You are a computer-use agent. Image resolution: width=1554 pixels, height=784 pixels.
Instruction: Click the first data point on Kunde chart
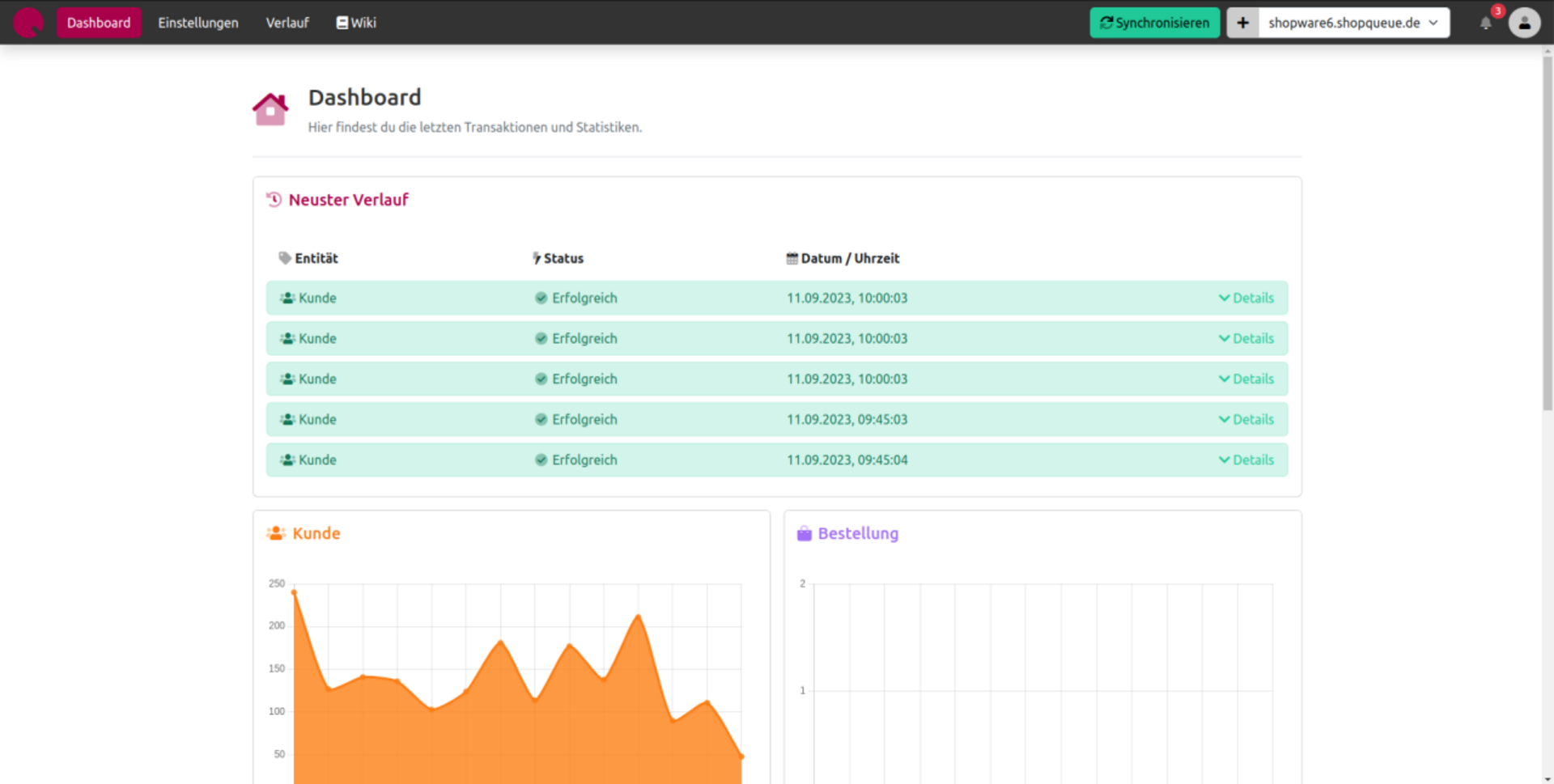point(294,592)
